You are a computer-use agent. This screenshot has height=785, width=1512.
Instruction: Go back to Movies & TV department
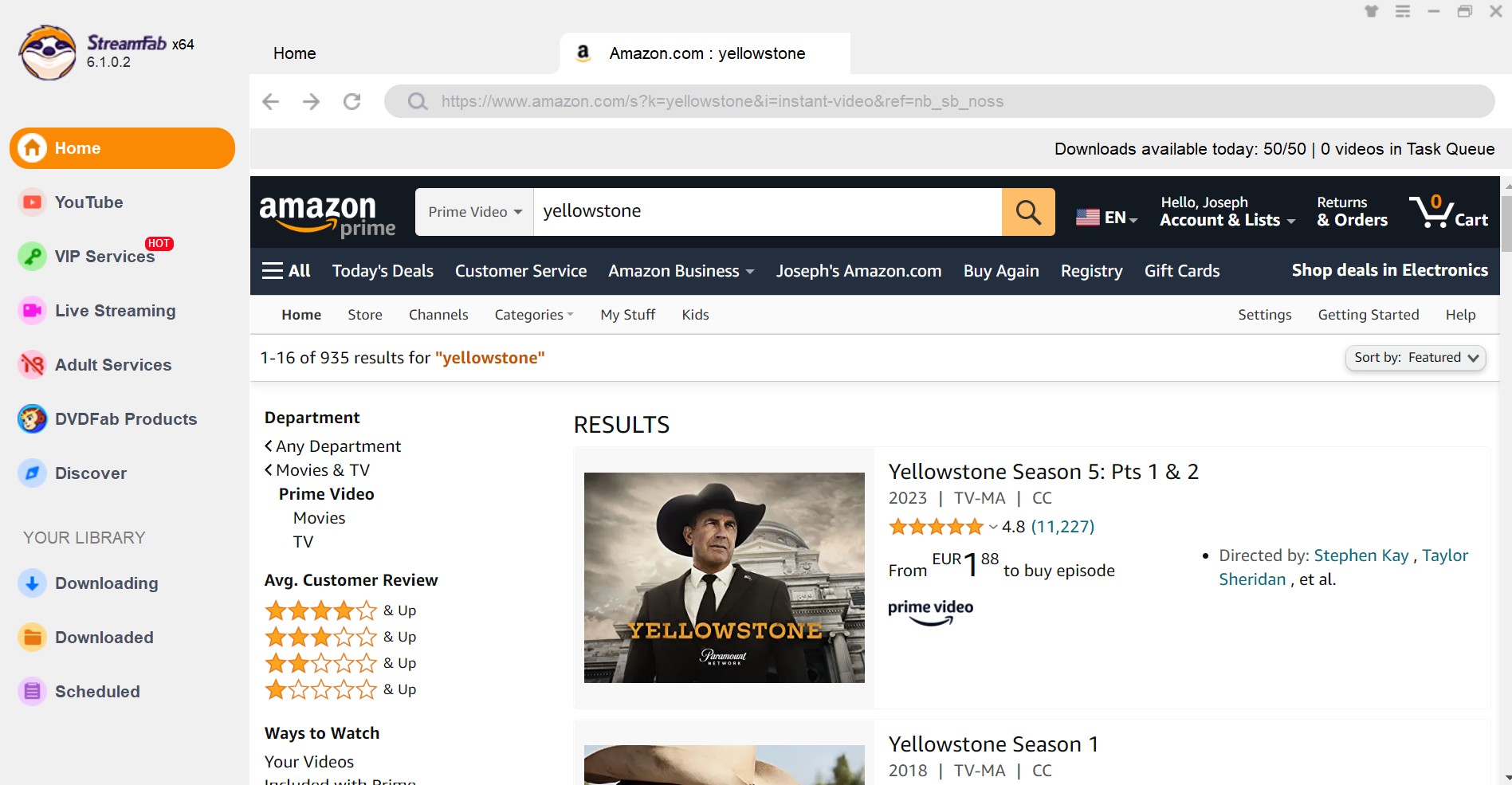pyautogui.click(x=317, y=470)
